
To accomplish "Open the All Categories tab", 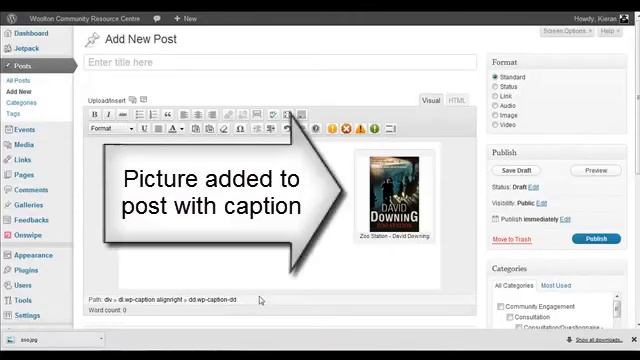I will 514,285.
